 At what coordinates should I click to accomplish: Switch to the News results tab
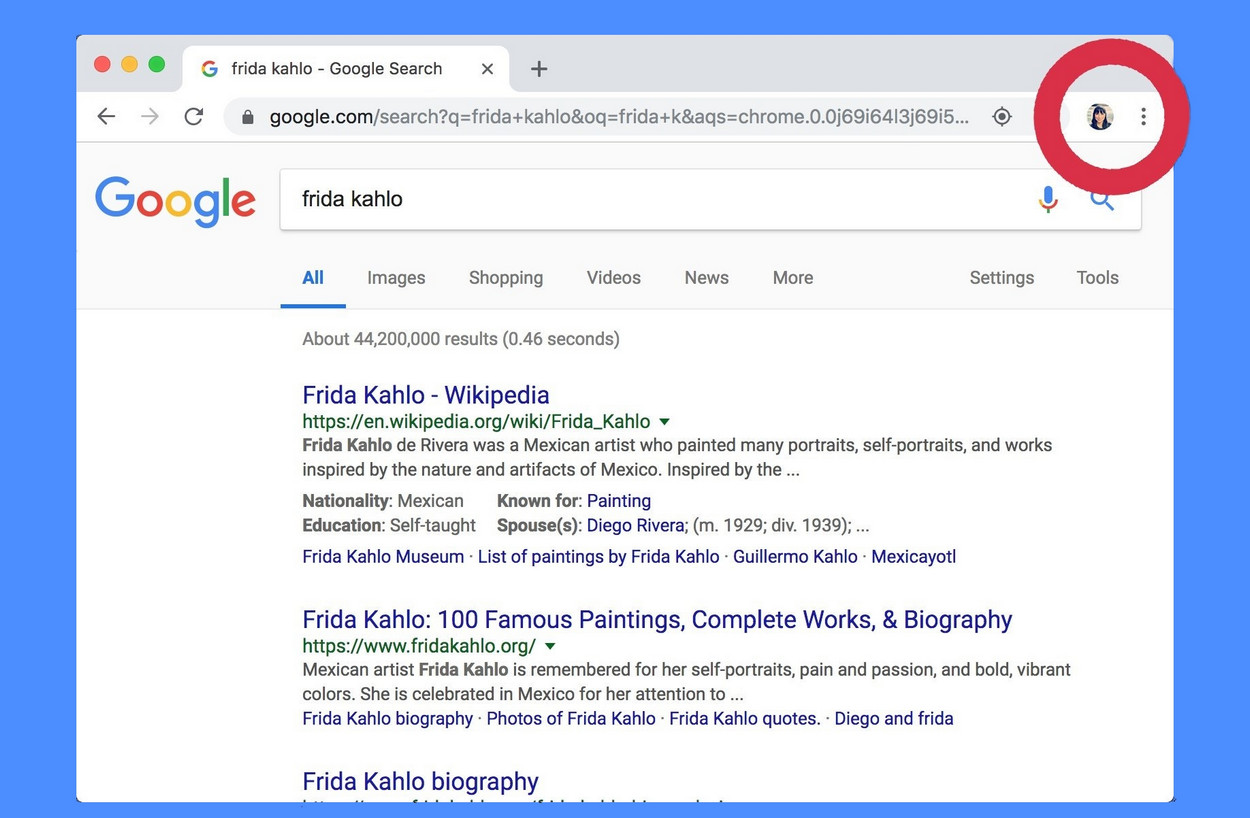(x=706, y=278)
